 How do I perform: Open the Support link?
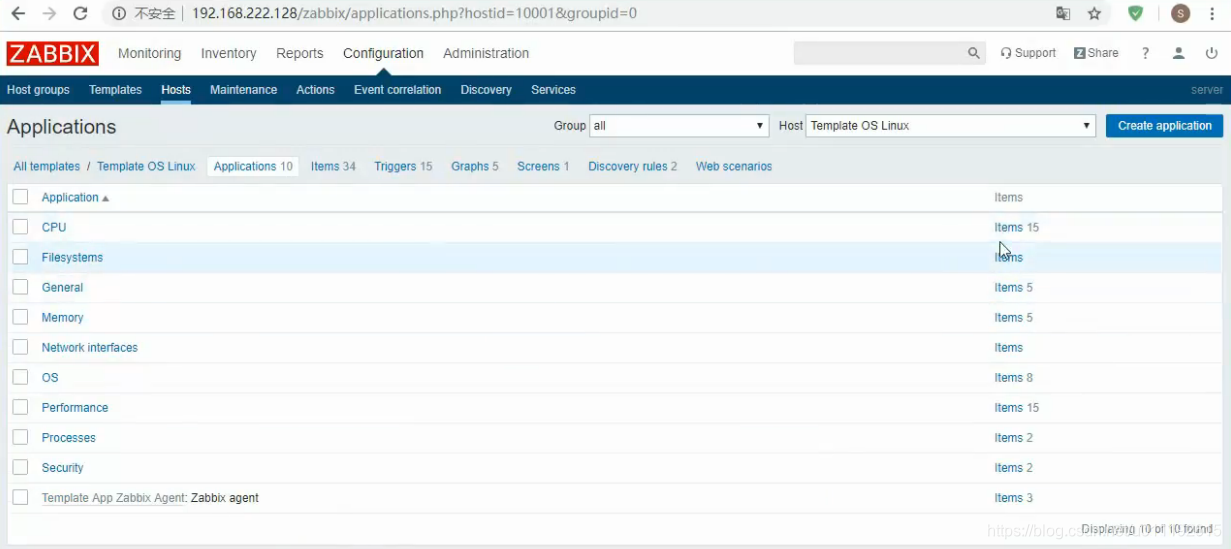point(1028,53)
